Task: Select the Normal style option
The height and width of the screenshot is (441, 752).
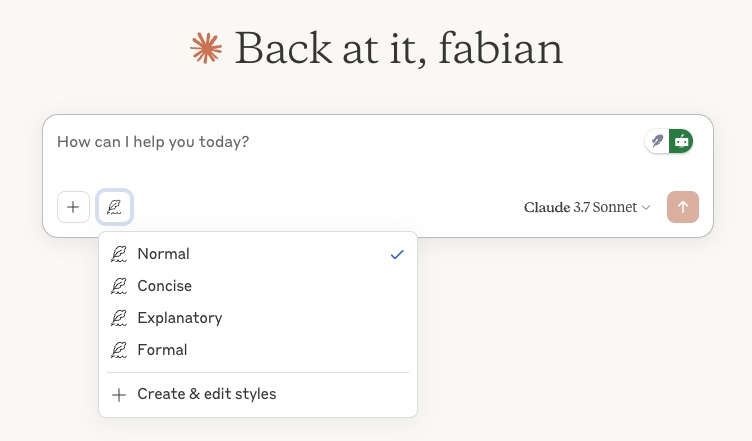Action: tap(163, 254)
